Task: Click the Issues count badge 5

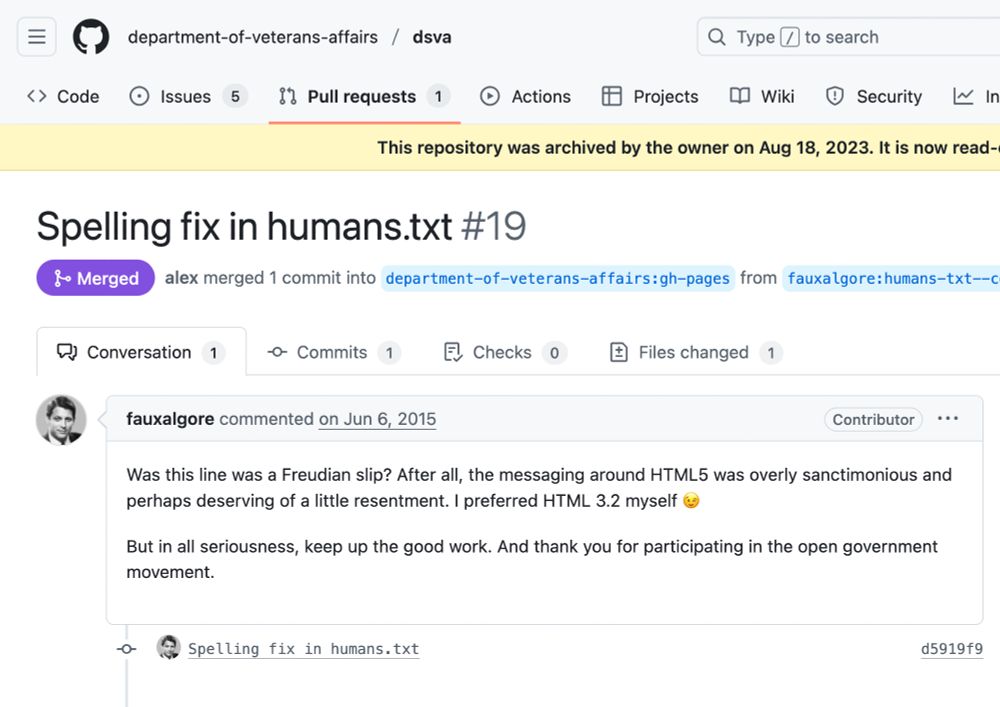Action: pyautogui.click(x=235, y=96)
